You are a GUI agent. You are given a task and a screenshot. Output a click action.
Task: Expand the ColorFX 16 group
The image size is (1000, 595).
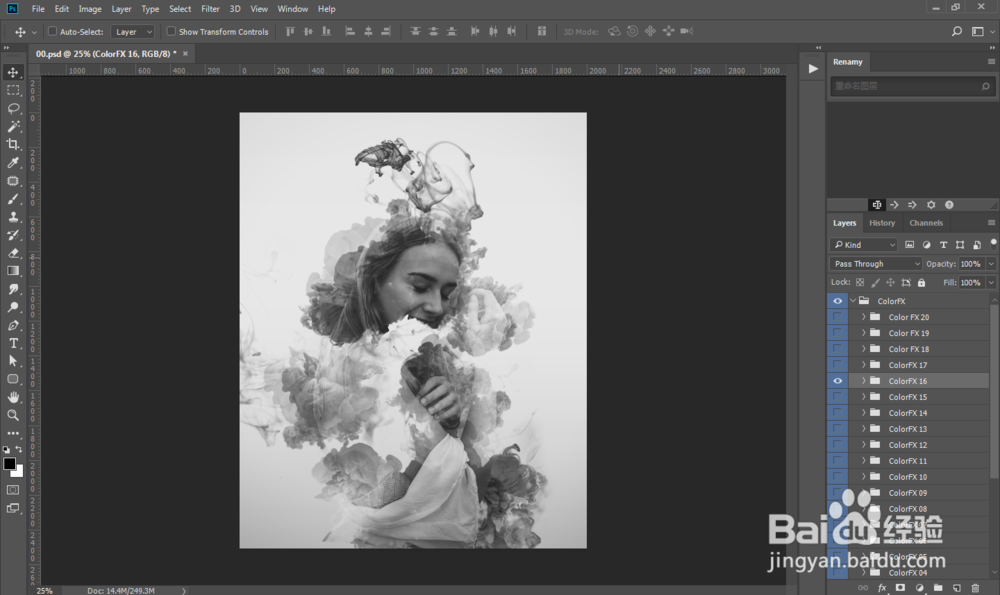864,381
